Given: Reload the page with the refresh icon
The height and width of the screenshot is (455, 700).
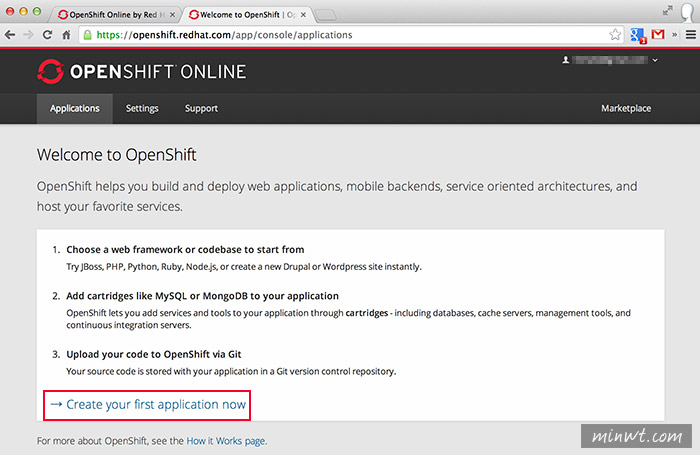Looking at the screenshot, I should click(47, 34).
